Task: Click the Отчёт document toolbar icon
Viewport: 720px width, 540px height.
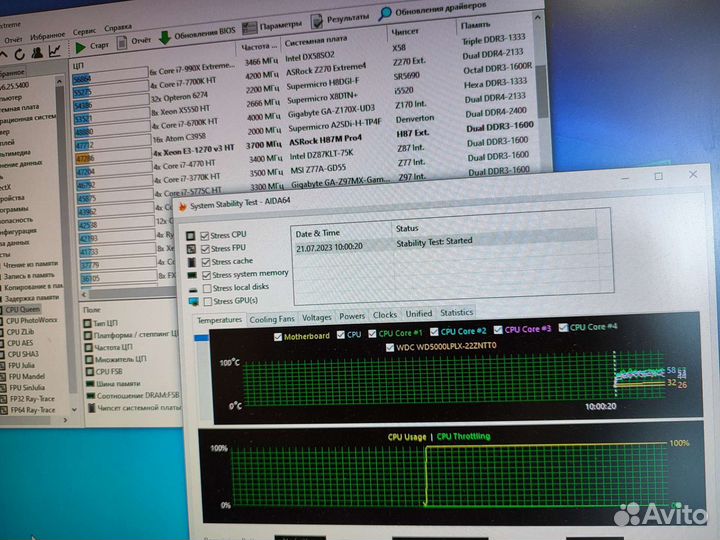Action: coord(122,43)
